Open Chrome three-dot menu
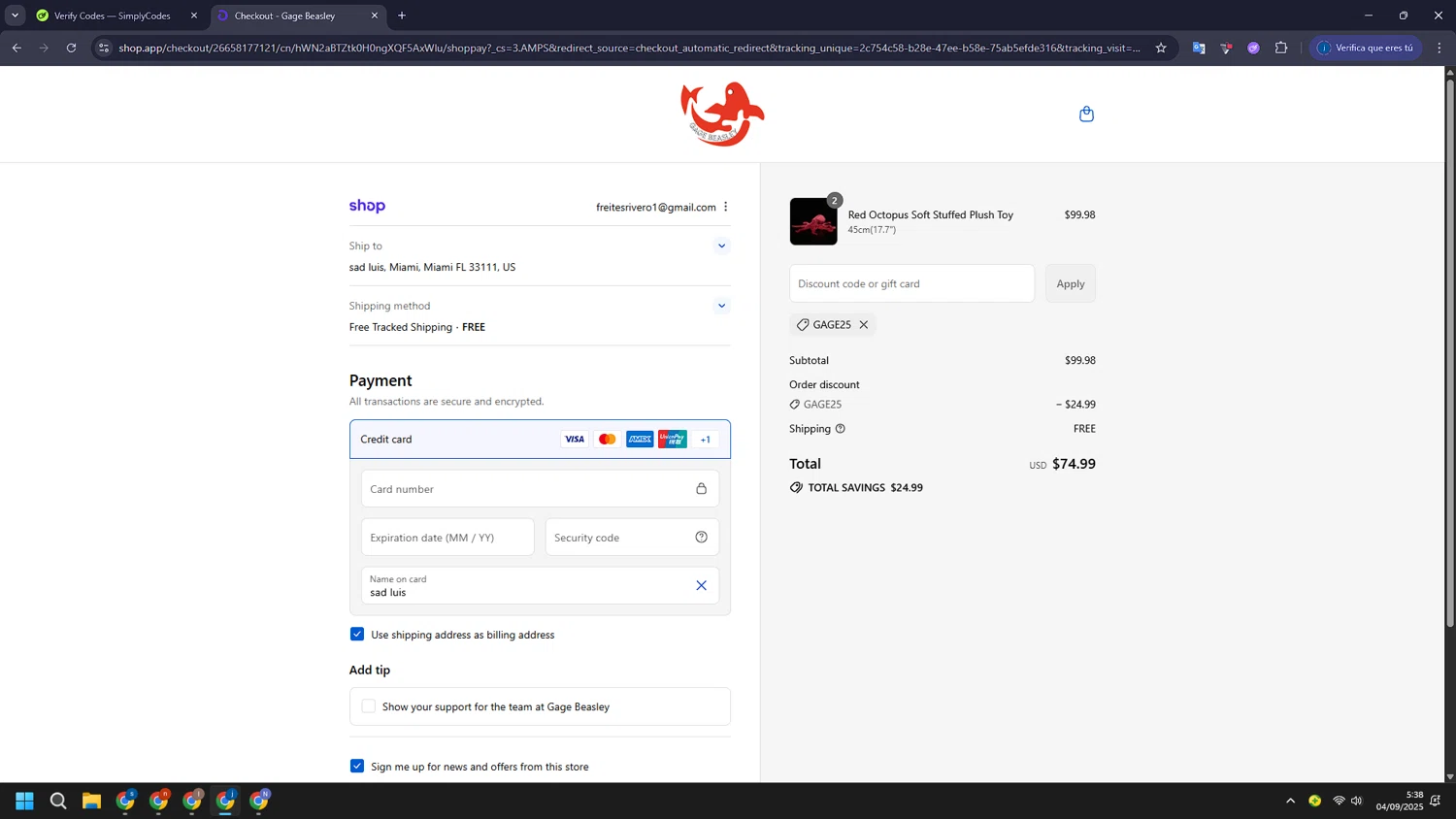Image resolution: width=1456 pixels, height=819 pixels. point(1439,48)
